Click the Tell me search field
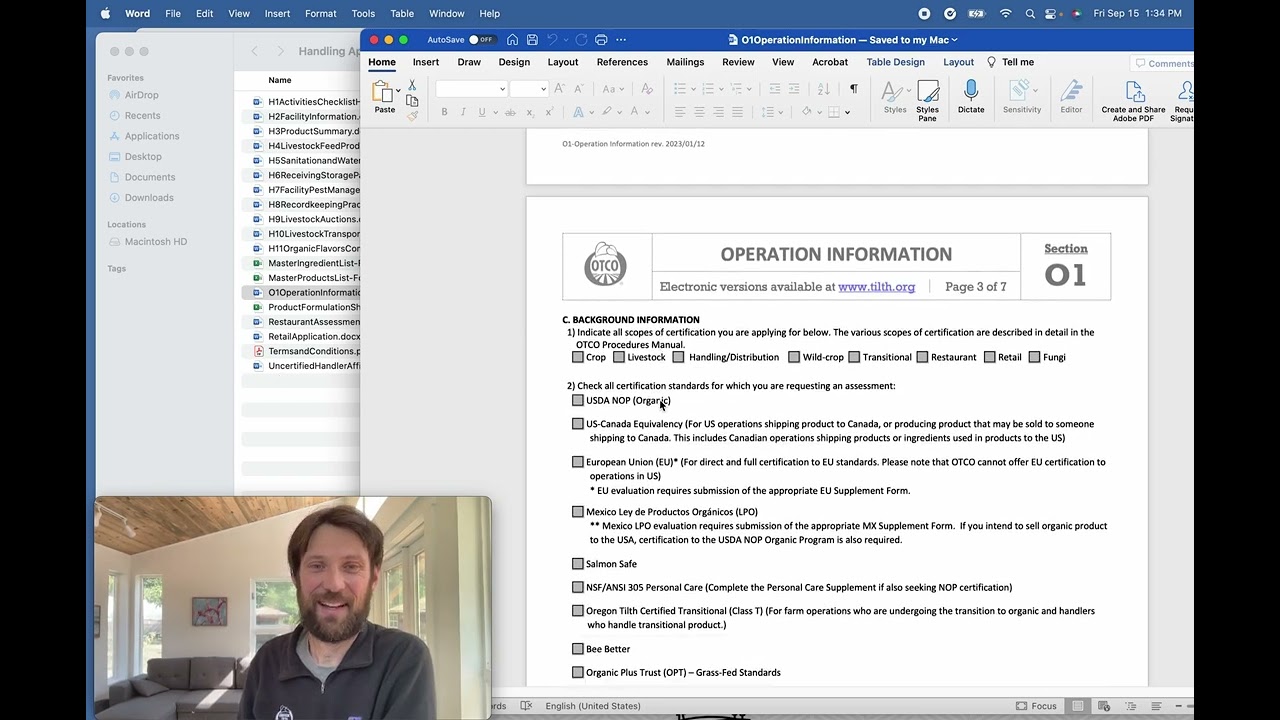This screenshot has height=720, width=1280. [x=1010, y=62]
